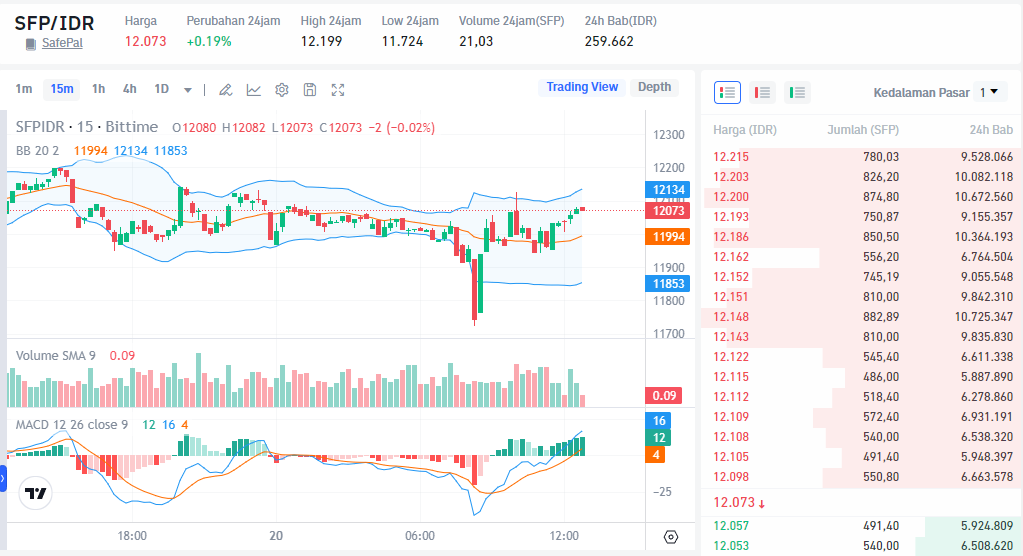Expand more timeframes dropdown arrow
This screenshot has height=556, width=1023.
click(188, 90)
